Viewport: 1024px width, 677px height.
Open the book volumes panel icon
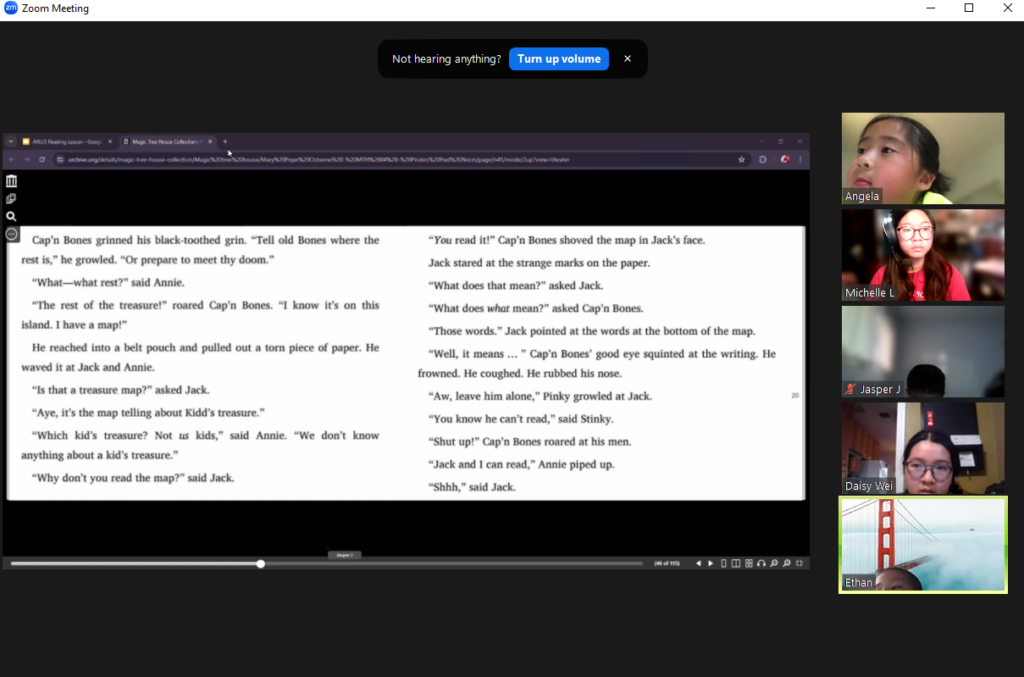point(11,198)
